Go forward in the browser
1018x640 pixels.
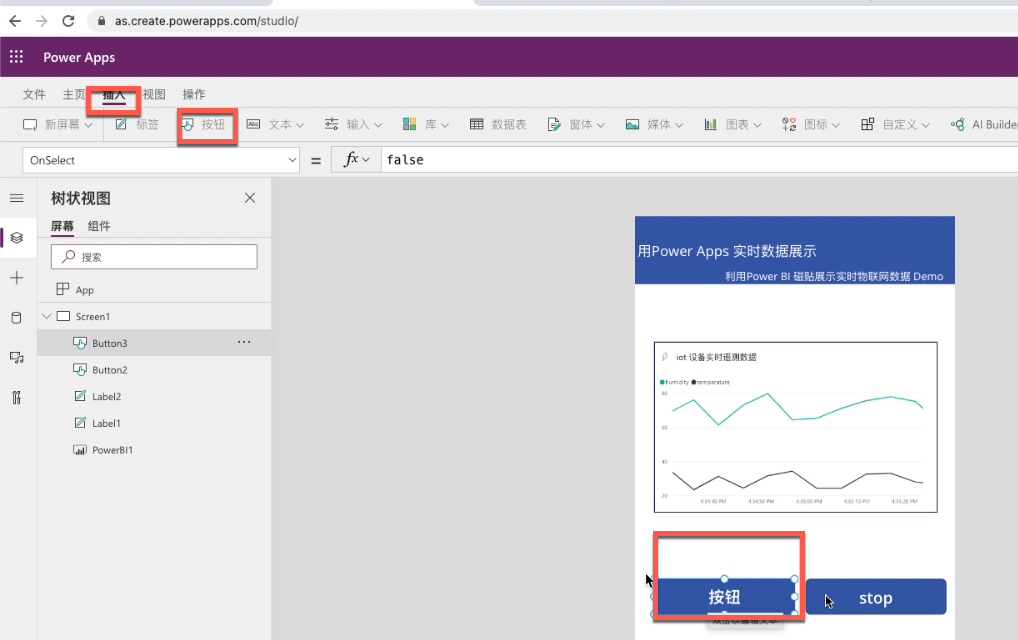(x=42, y=21)
